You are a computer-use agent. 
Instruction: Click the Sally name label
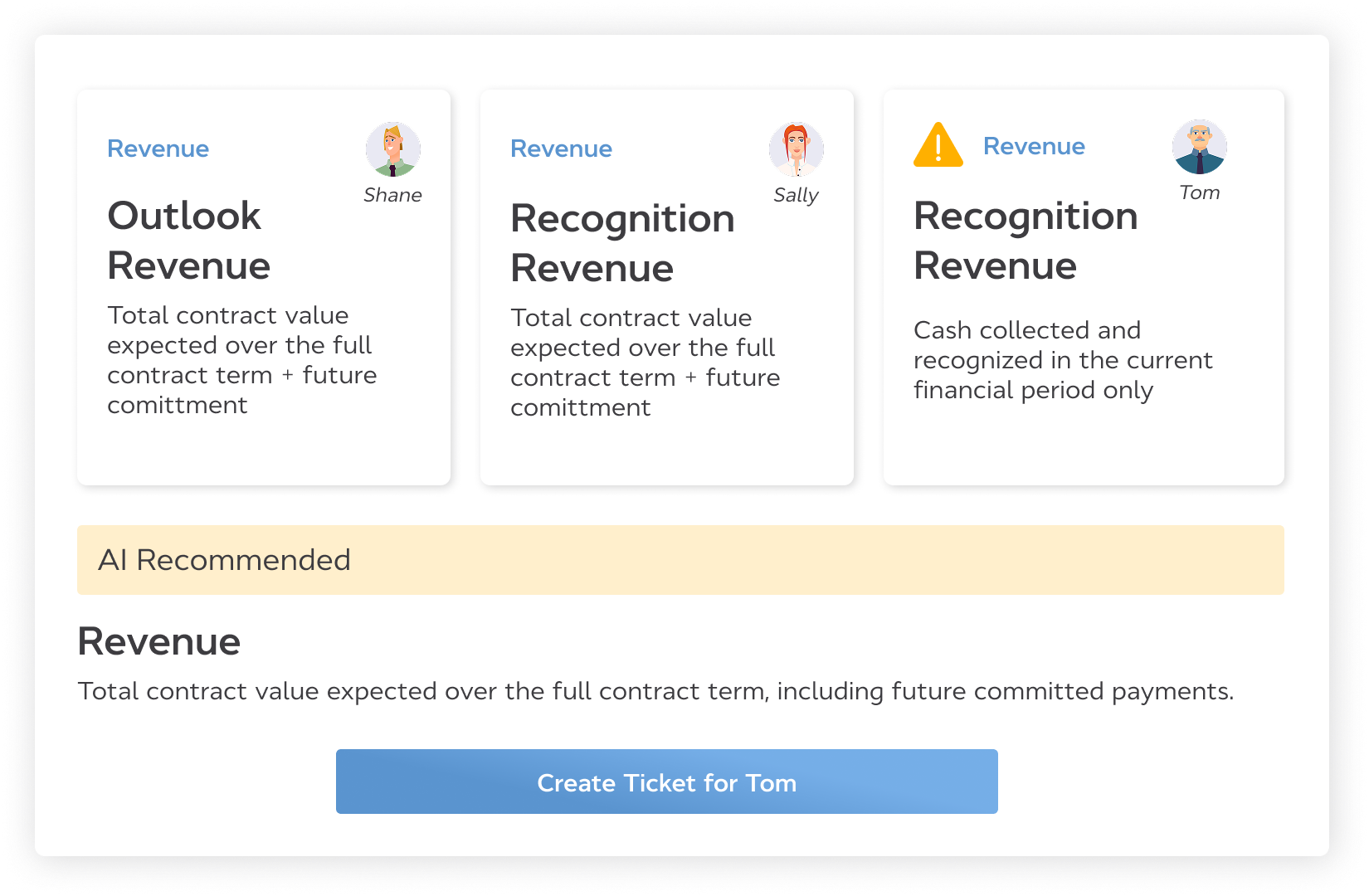(x=796, y=195)
